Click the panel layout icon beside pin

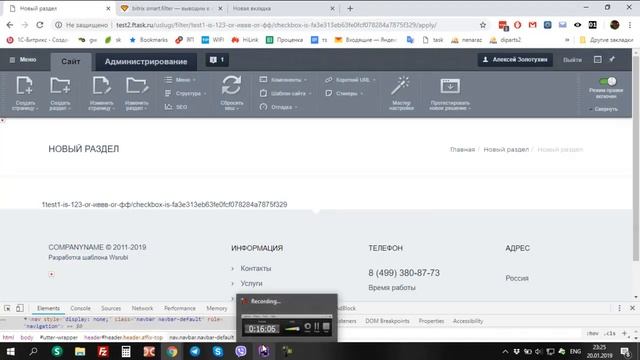pyautogui.click(x=598, y=60)
